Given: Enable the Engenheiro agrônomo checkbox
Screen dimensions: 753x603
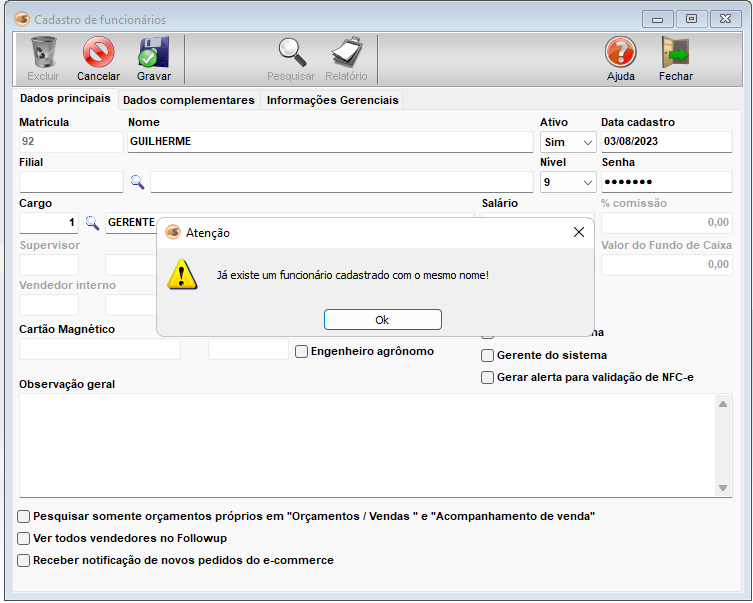Looking at the screenshot, I should coord(302,351).
